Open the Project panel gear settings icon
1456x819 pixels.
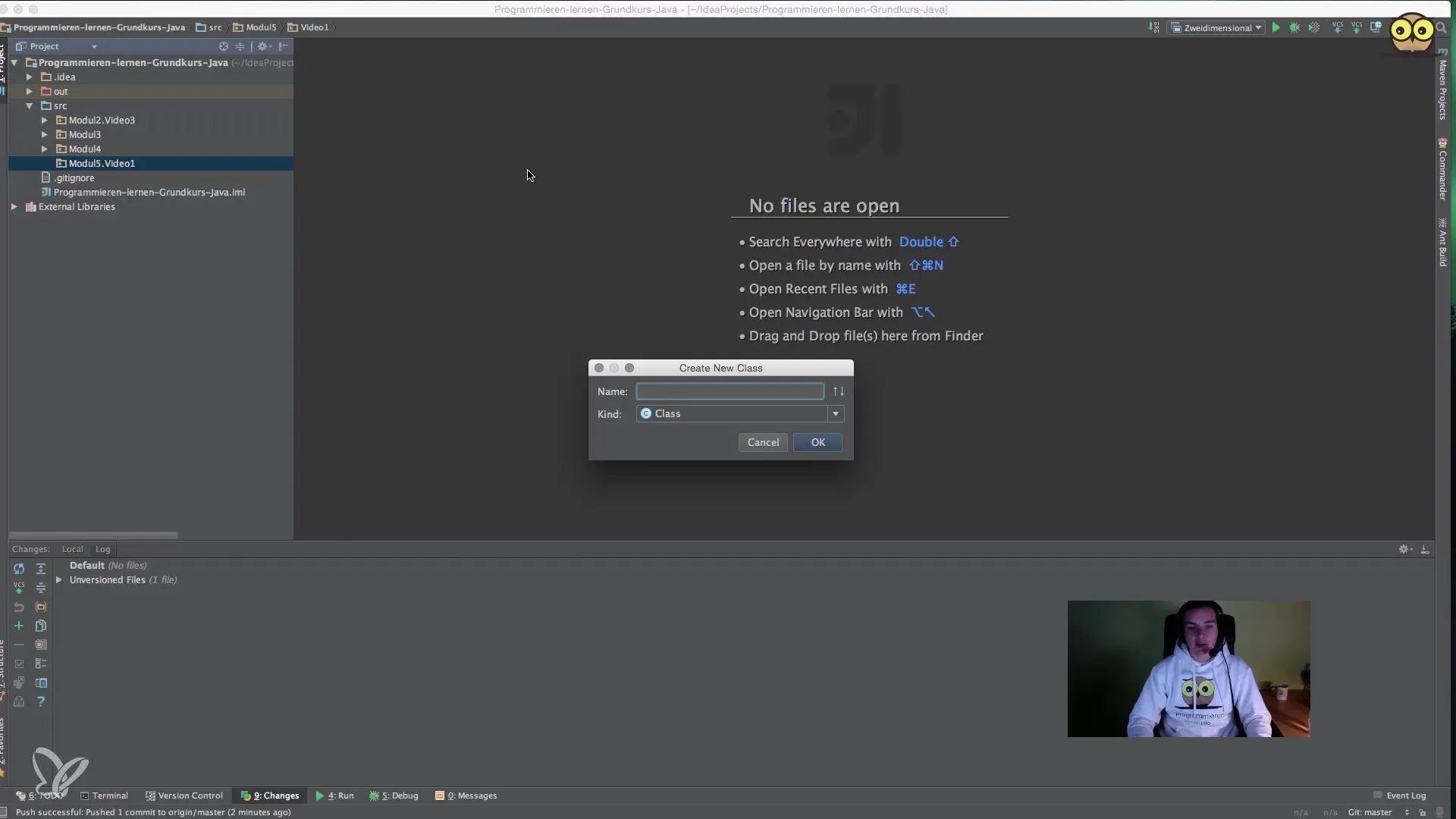click(x=263, y=46)
